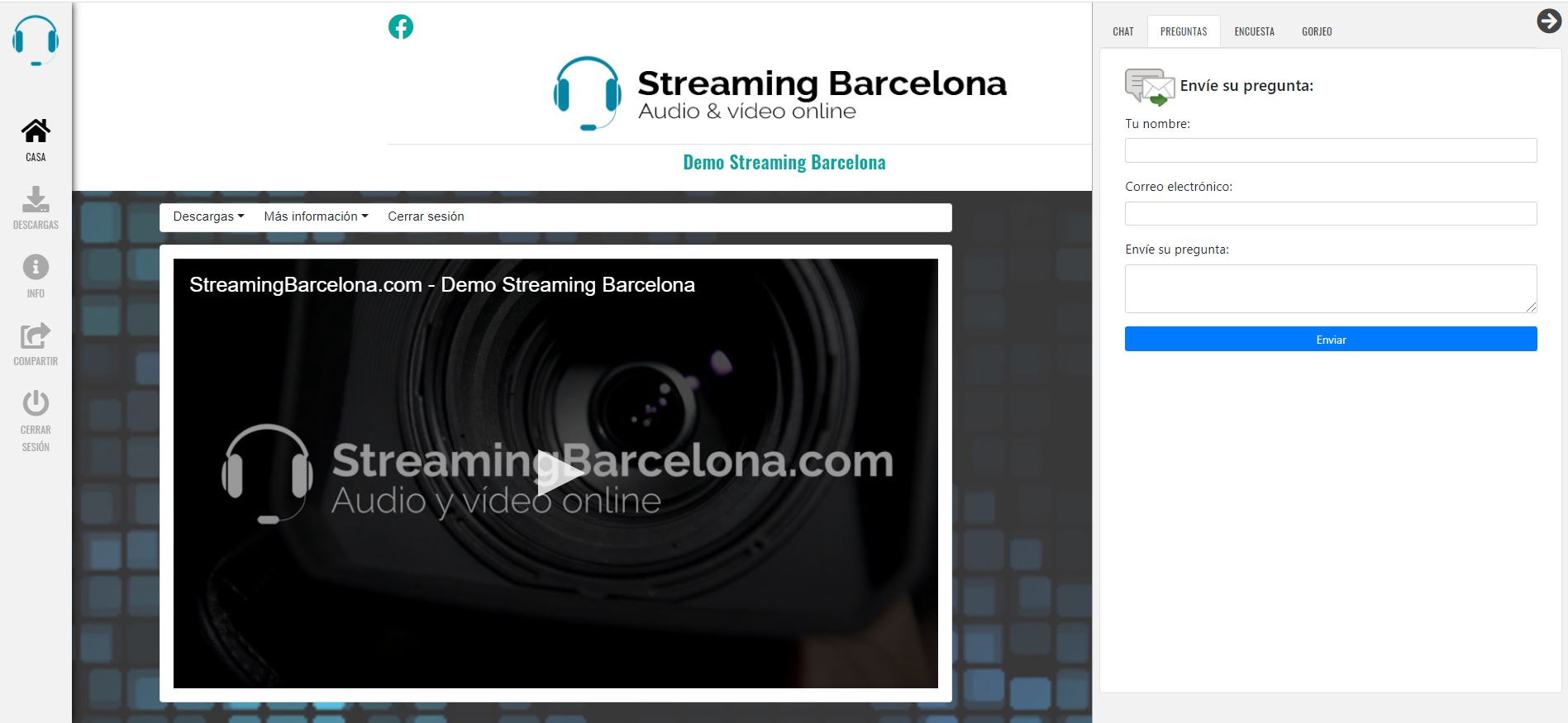Expand the Descargas dropdown menu
Screen dimensions: 1568x723
[208, 216]
